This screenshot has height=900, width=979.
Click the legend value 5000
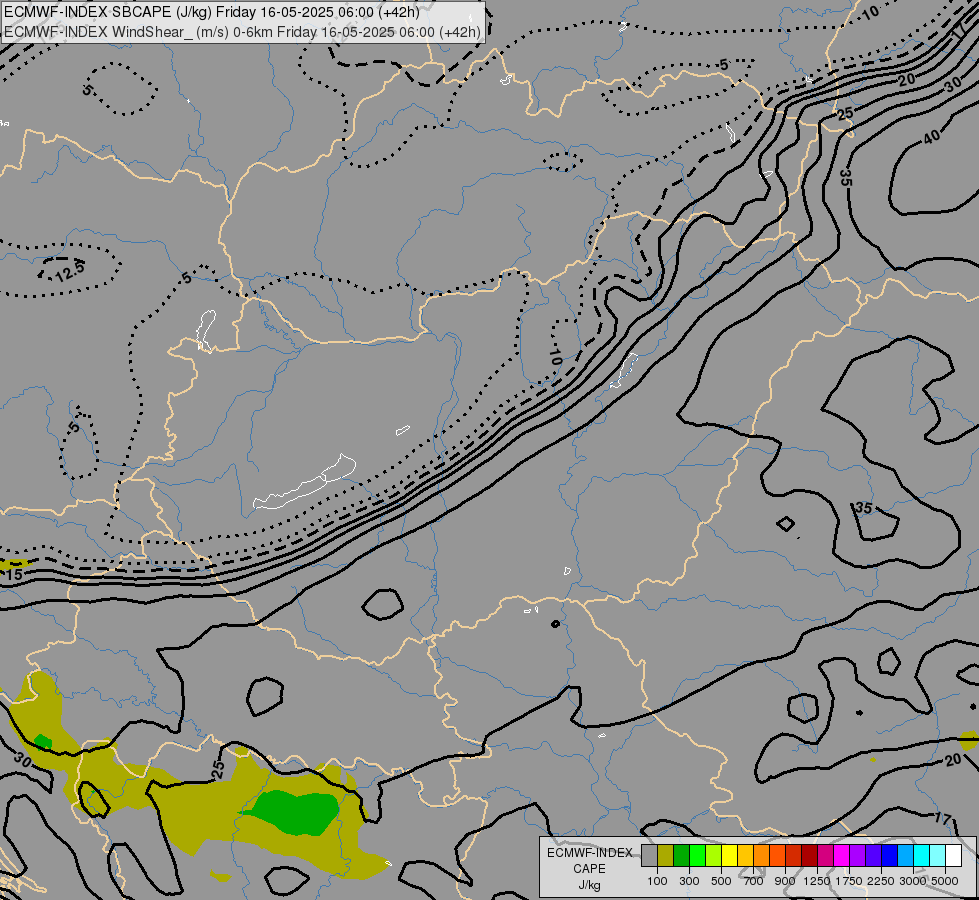945,881
